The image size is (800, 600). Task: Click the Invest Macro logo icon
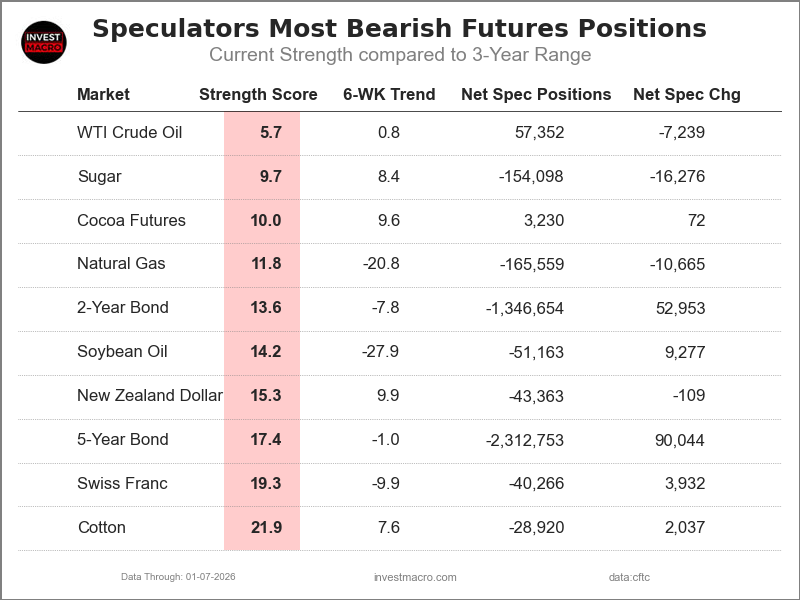pos(43,42)
